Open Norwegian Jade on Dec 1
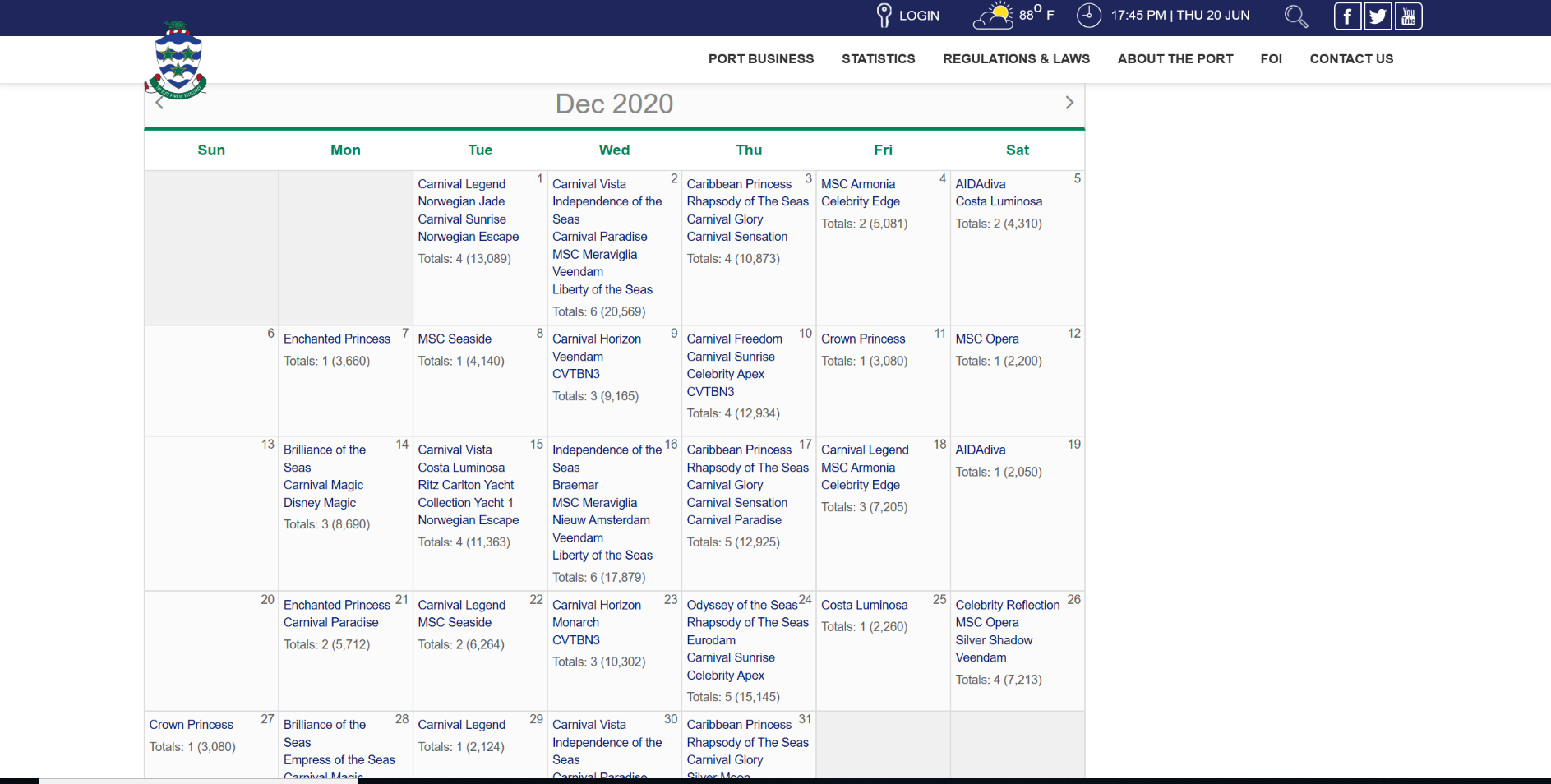 coord(461,201)
